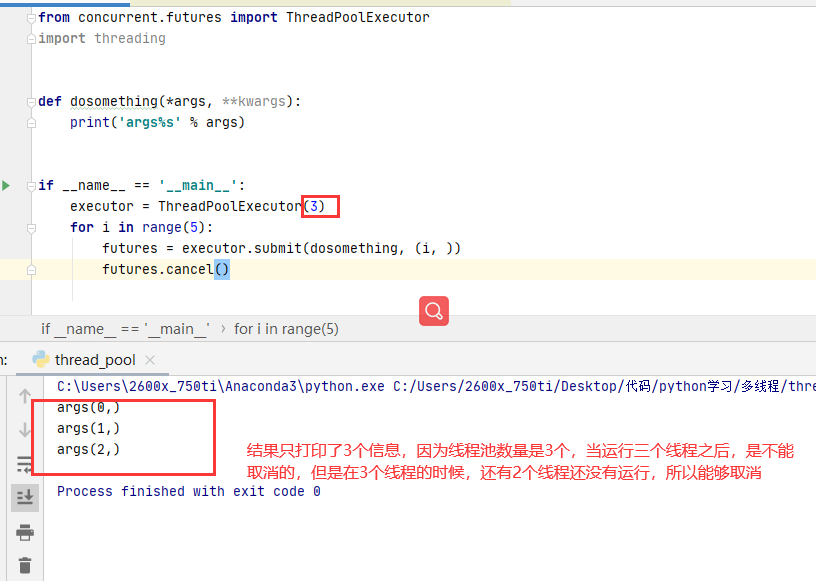
Task: Click the green Run arrow in the gutter
Action: [5, 185]
